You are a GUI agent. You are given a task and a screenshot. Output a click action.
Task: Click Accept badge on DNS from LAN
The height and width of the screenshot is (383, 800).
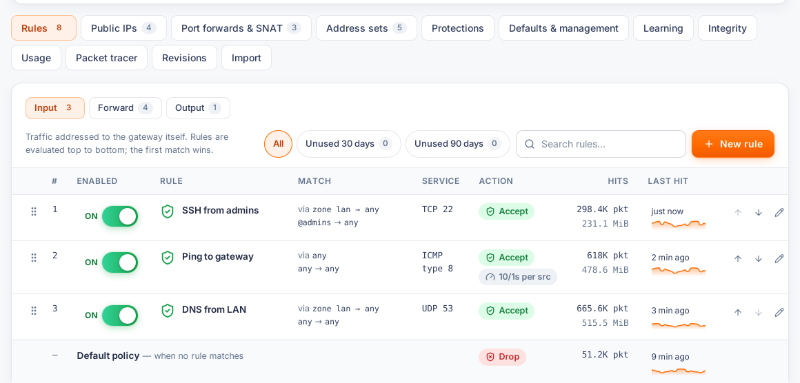506,311
